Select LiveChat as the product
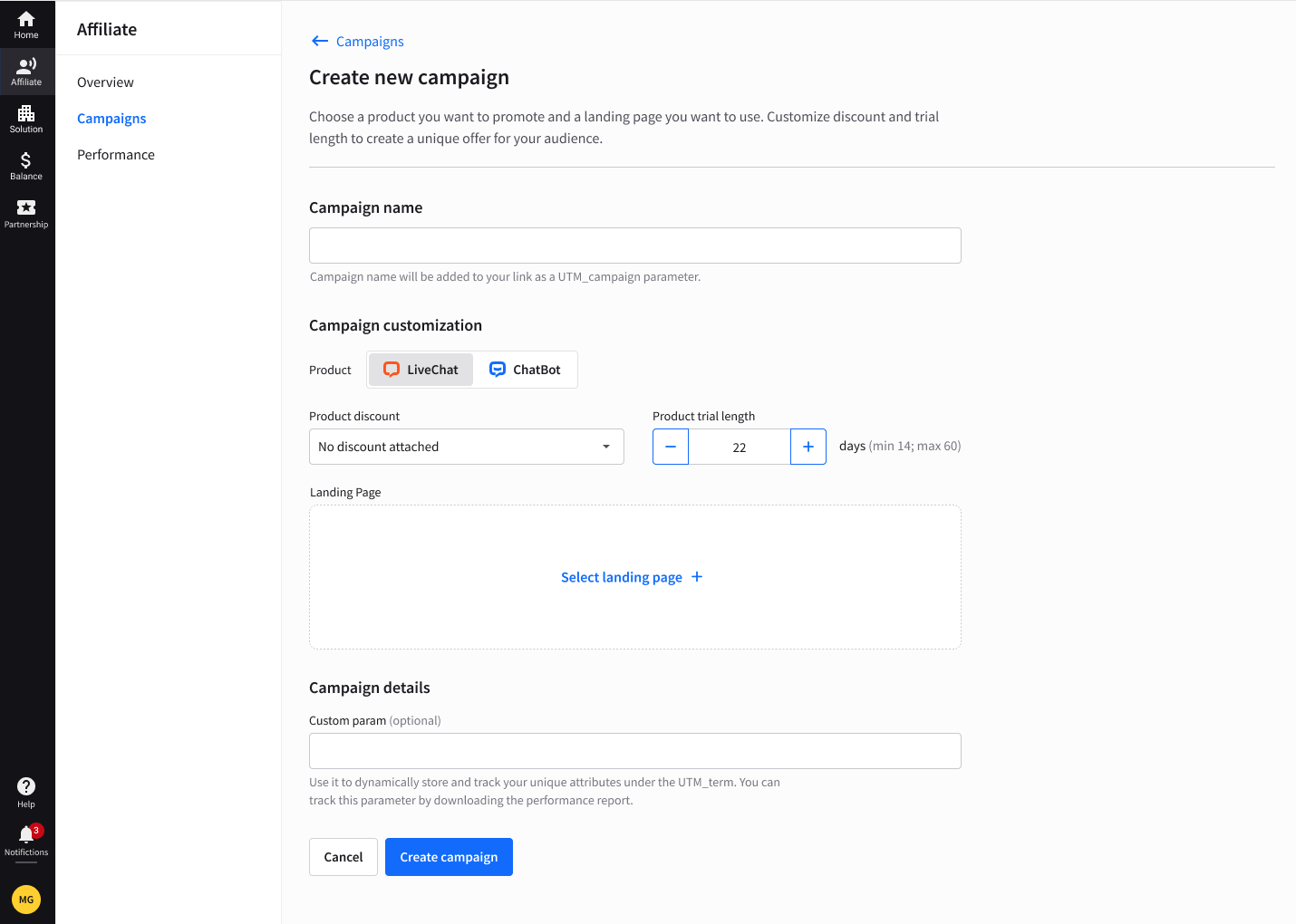Viewport: 1296px width, 924px height. [420, 369]
